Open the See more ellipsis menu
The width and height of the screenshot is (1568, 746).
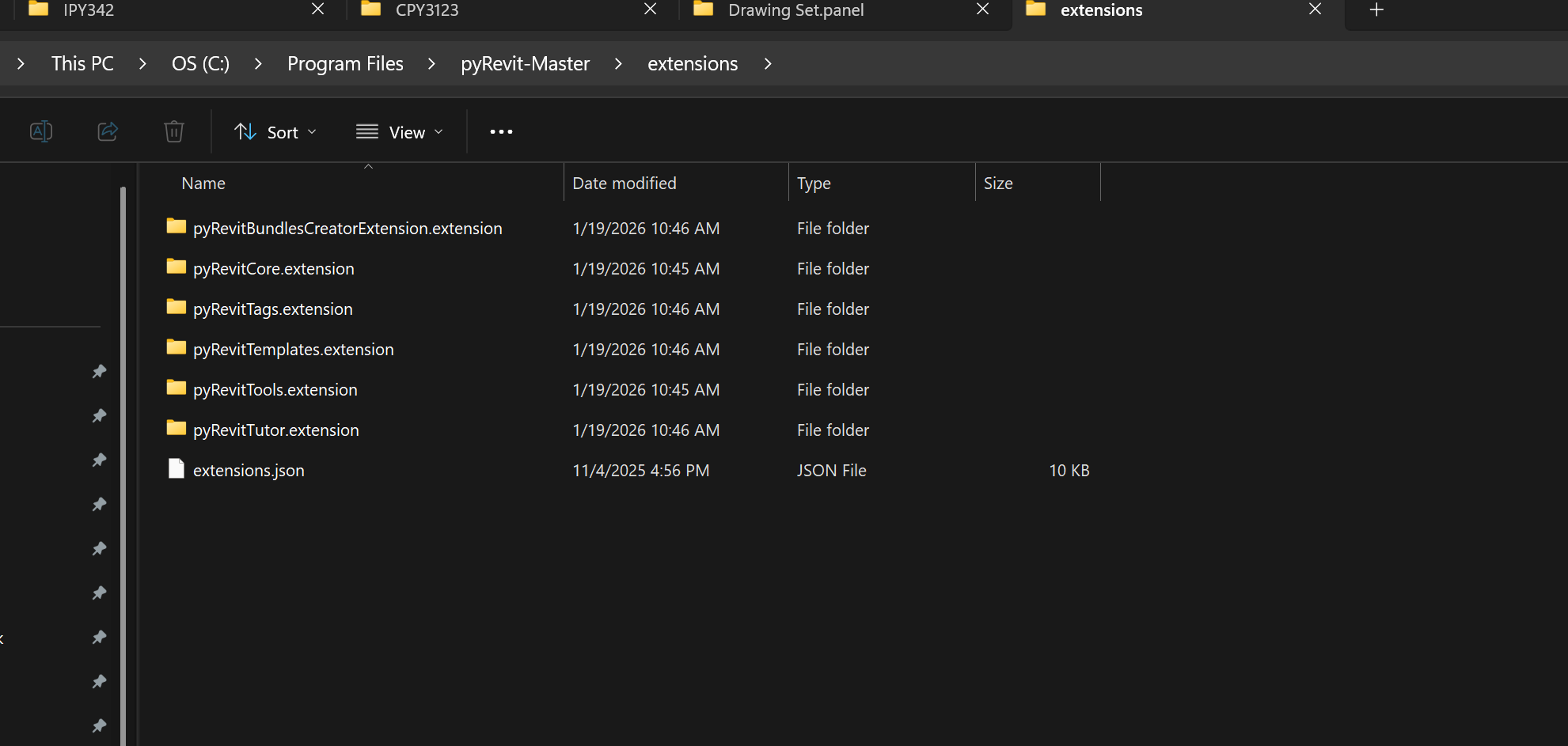click(x=501, y=132)
